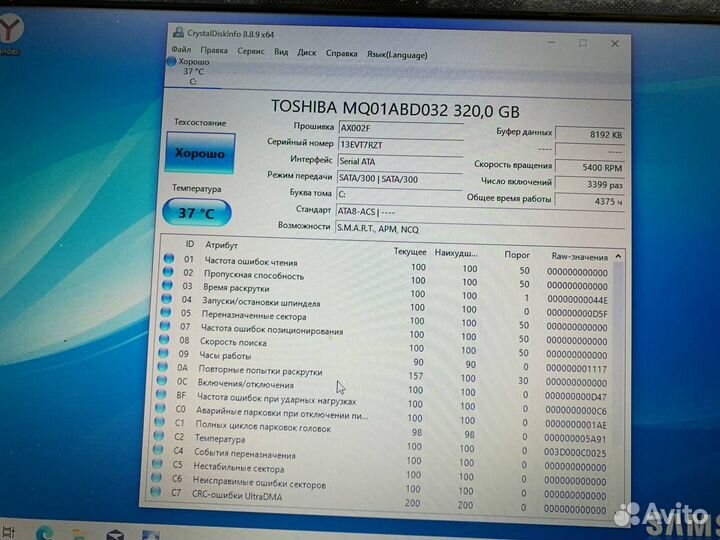Click status icon of attribute 09

(x=163, y=353)
